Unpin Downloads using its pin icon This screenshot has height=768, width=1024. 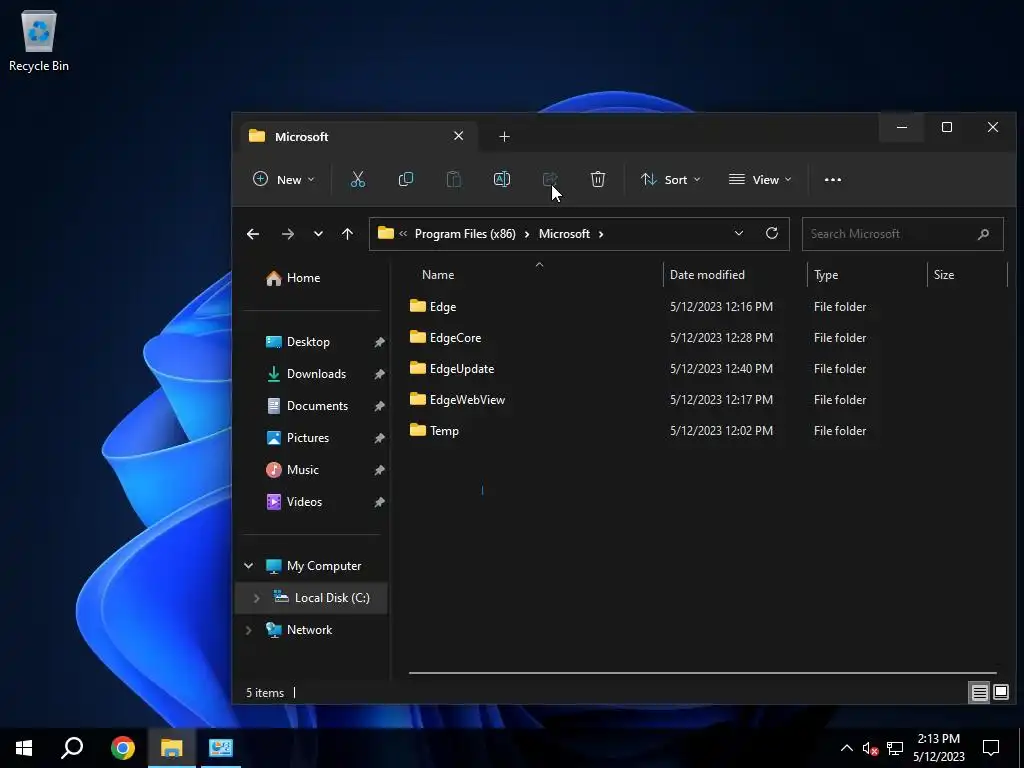(379, 374)
